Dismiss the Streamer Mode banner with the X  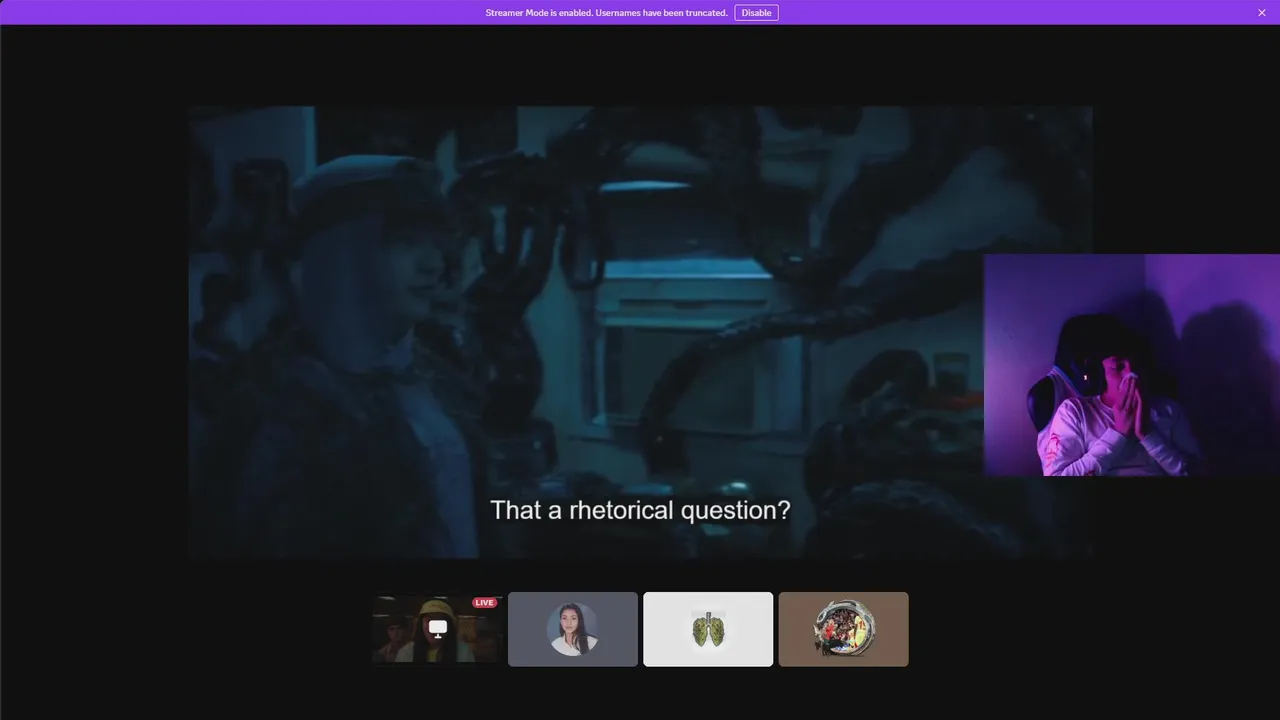(x=1262, y=13)
